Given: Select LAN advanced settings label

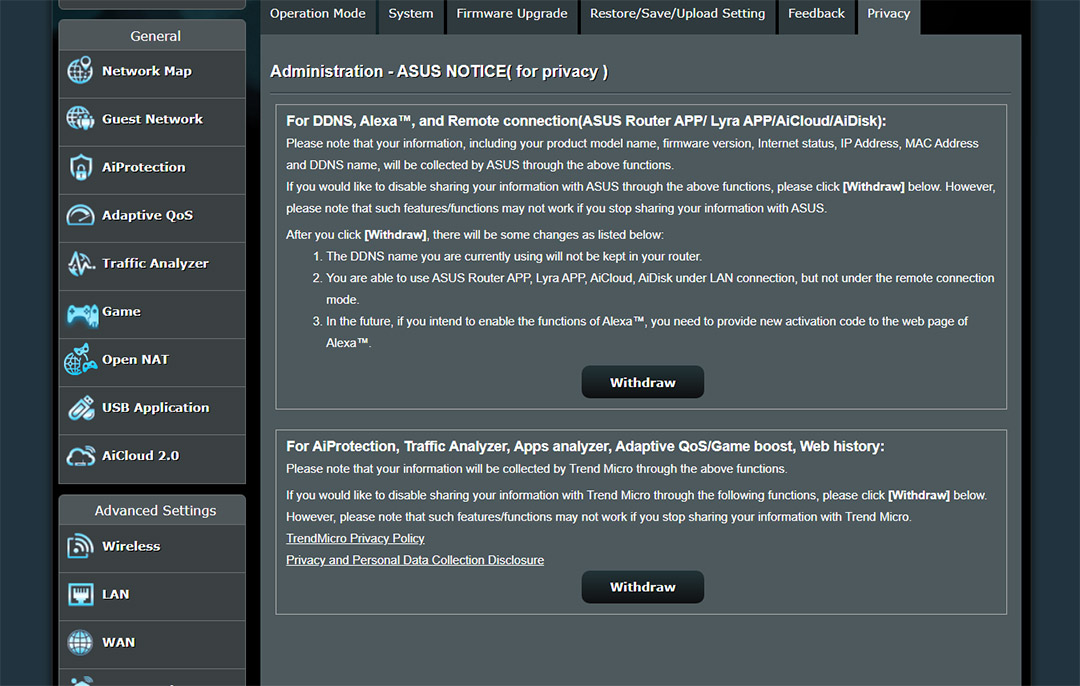Looking at the screenshot, I should coord(115,594).
